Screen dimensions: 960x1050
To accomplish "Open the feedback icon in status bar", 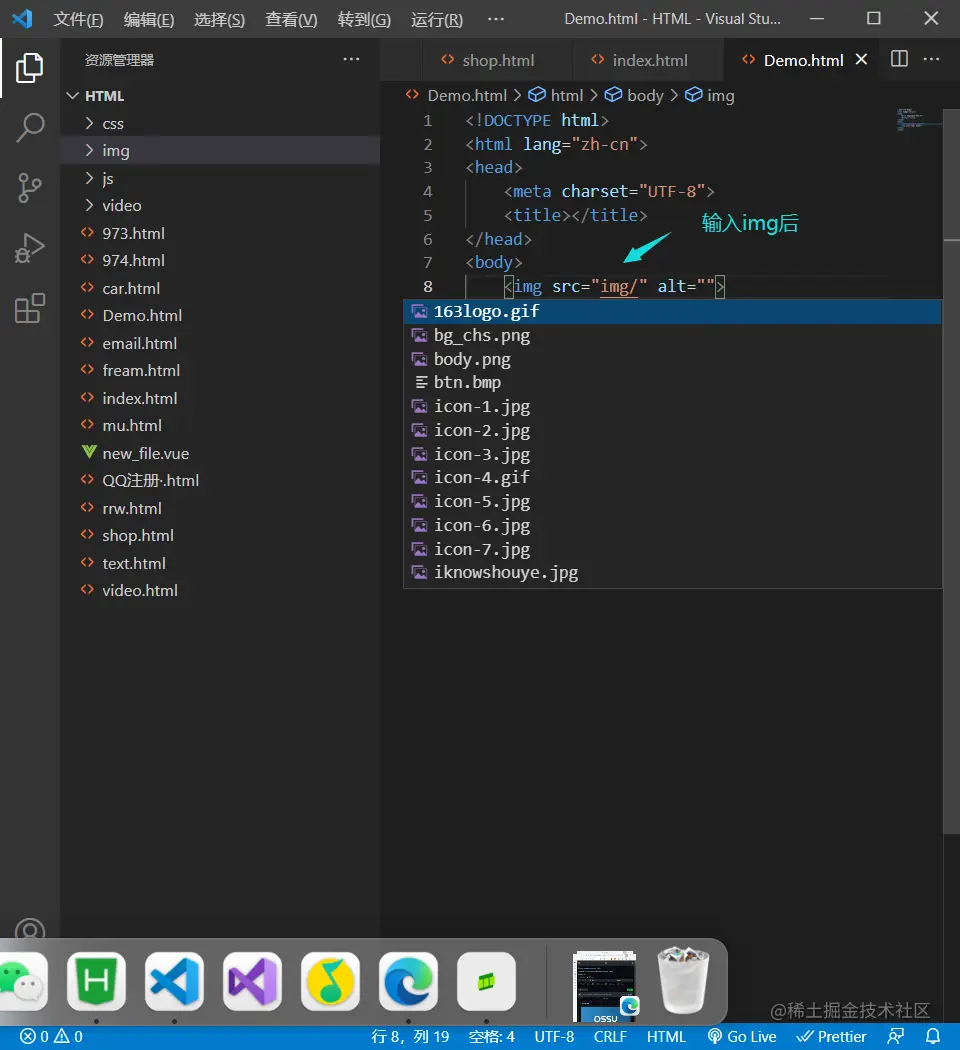I will pyautogui.click(x=896, y=1037).
